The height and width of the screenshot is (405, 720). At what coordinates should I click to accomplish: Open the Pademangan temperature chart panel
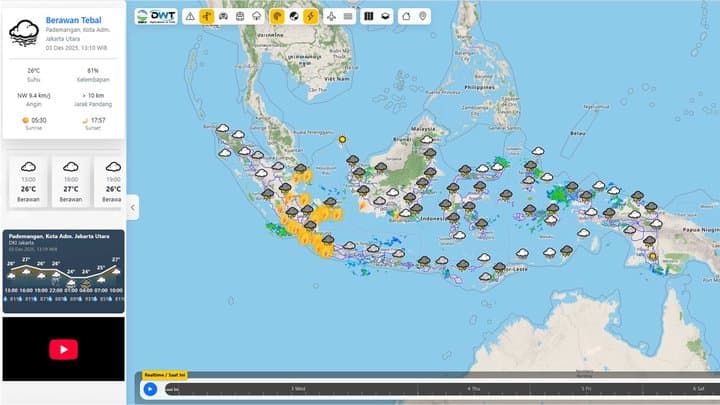63,271
